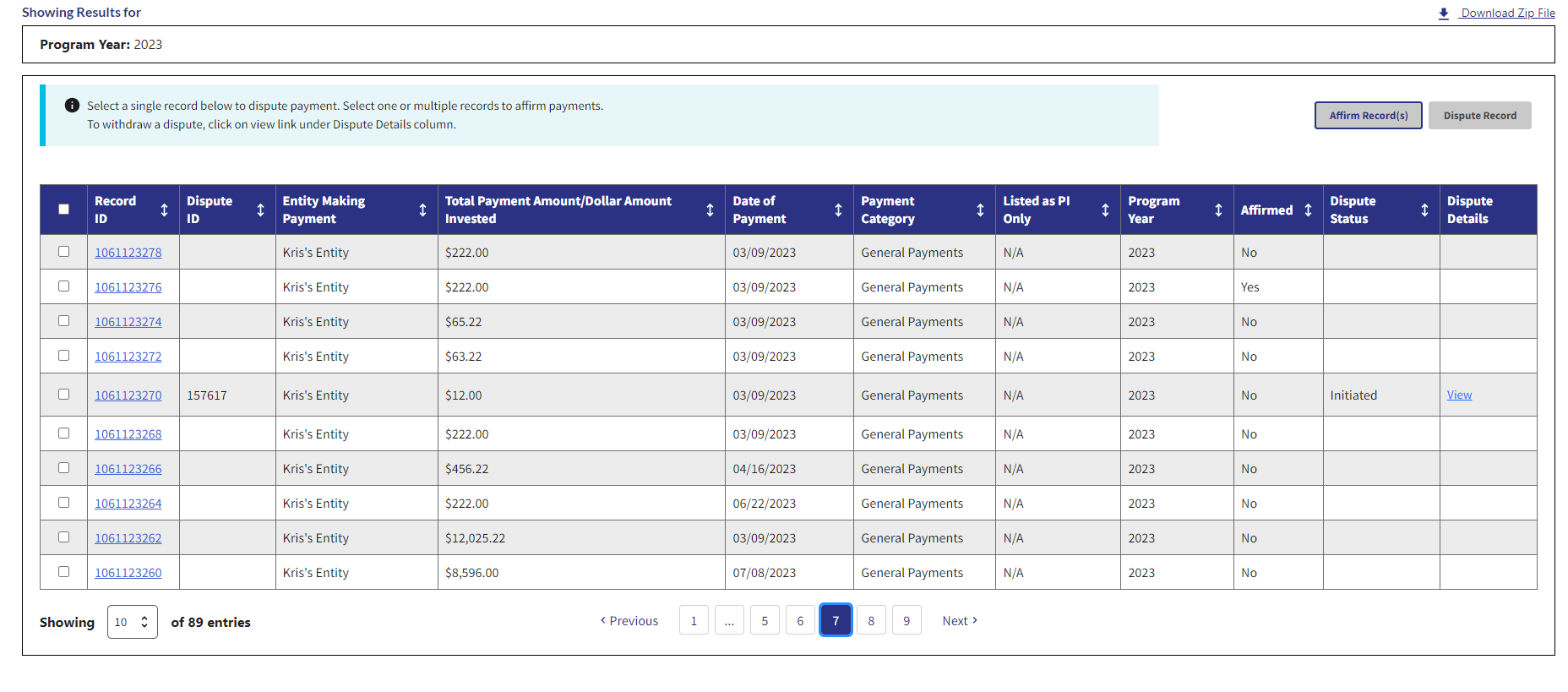Go to the Next page
1568x692 pixels.
coord(960,621)
